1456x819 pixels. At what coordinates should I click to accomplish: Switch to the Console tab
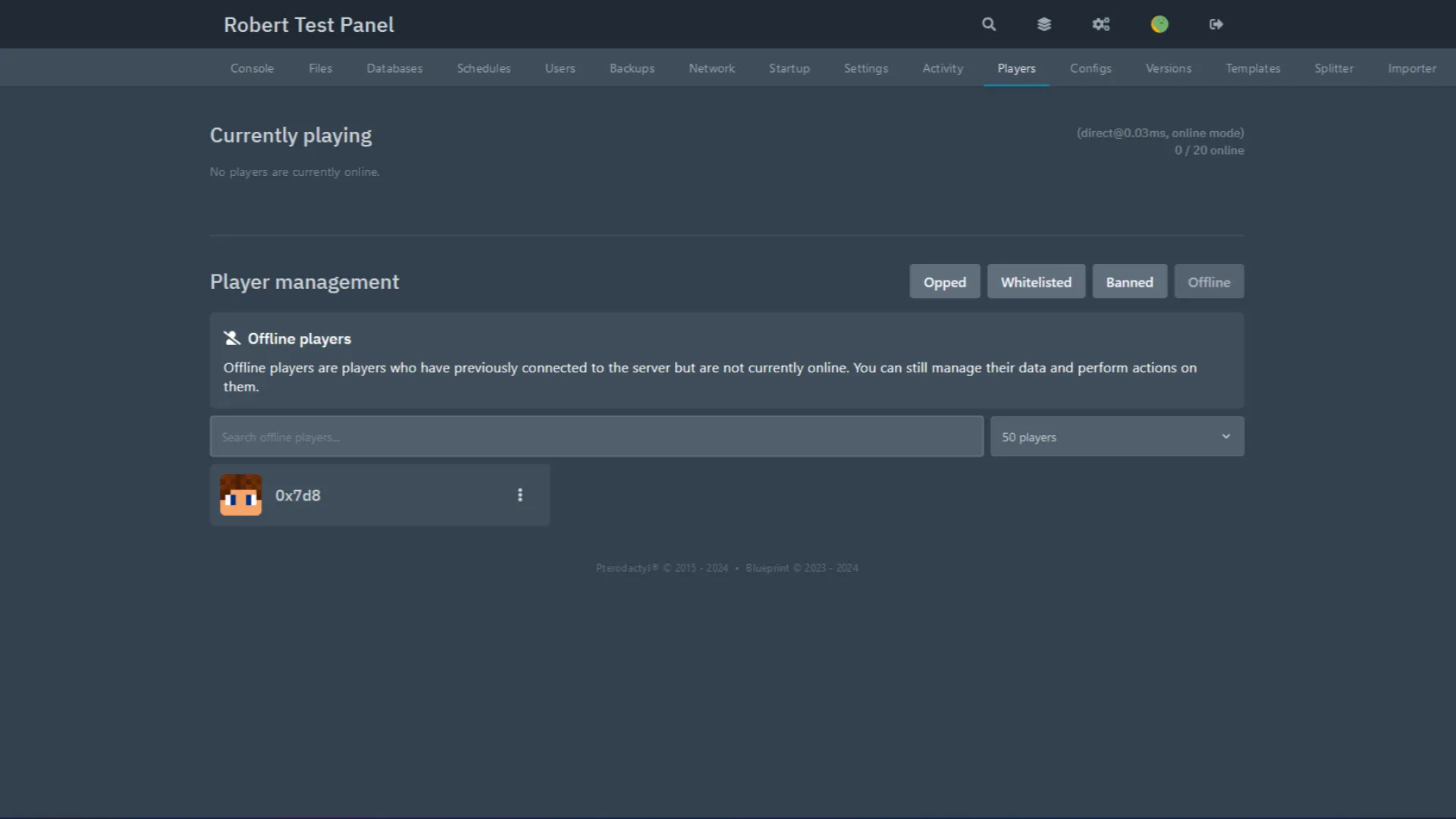click(x=251, y=67)
